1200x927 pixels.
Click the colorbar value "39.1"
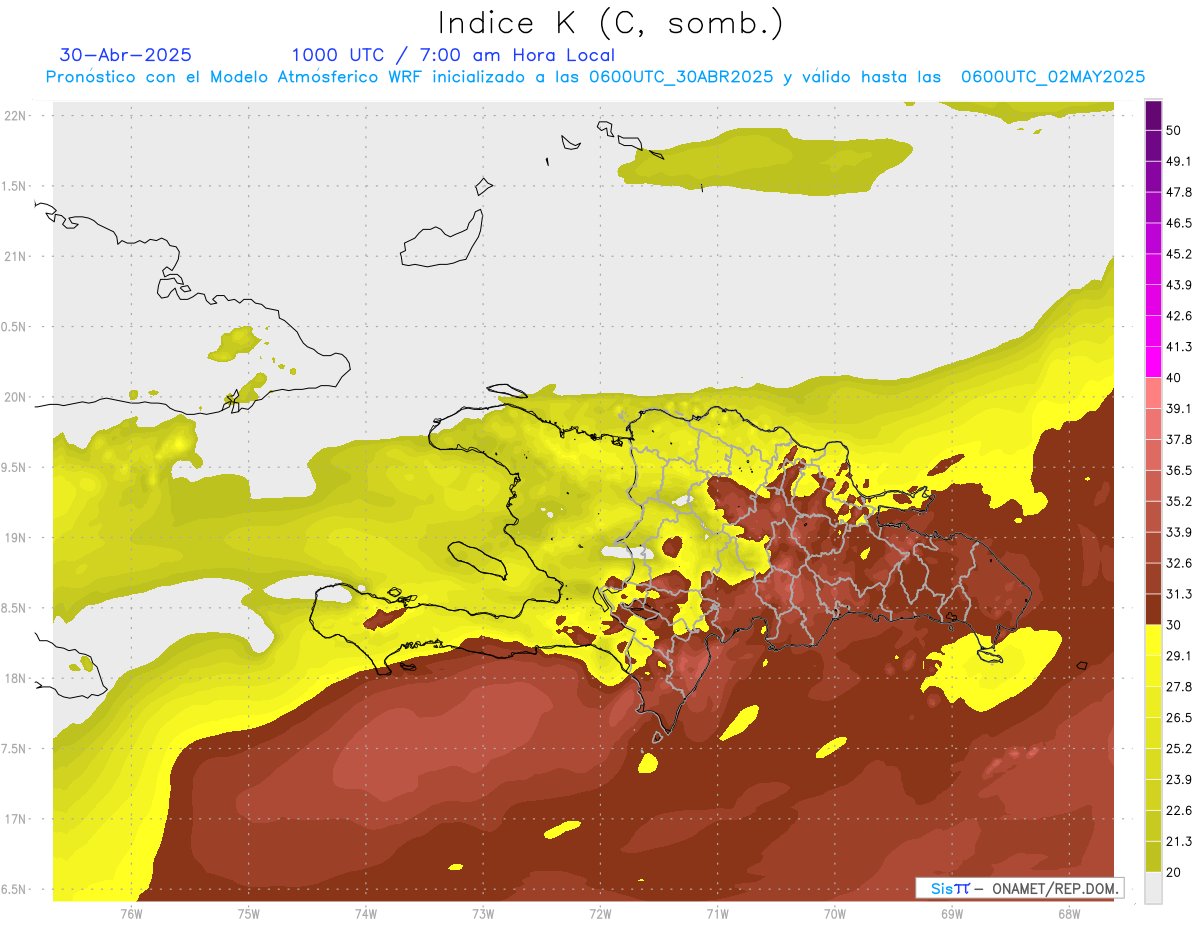click(x=1180, y=409)
